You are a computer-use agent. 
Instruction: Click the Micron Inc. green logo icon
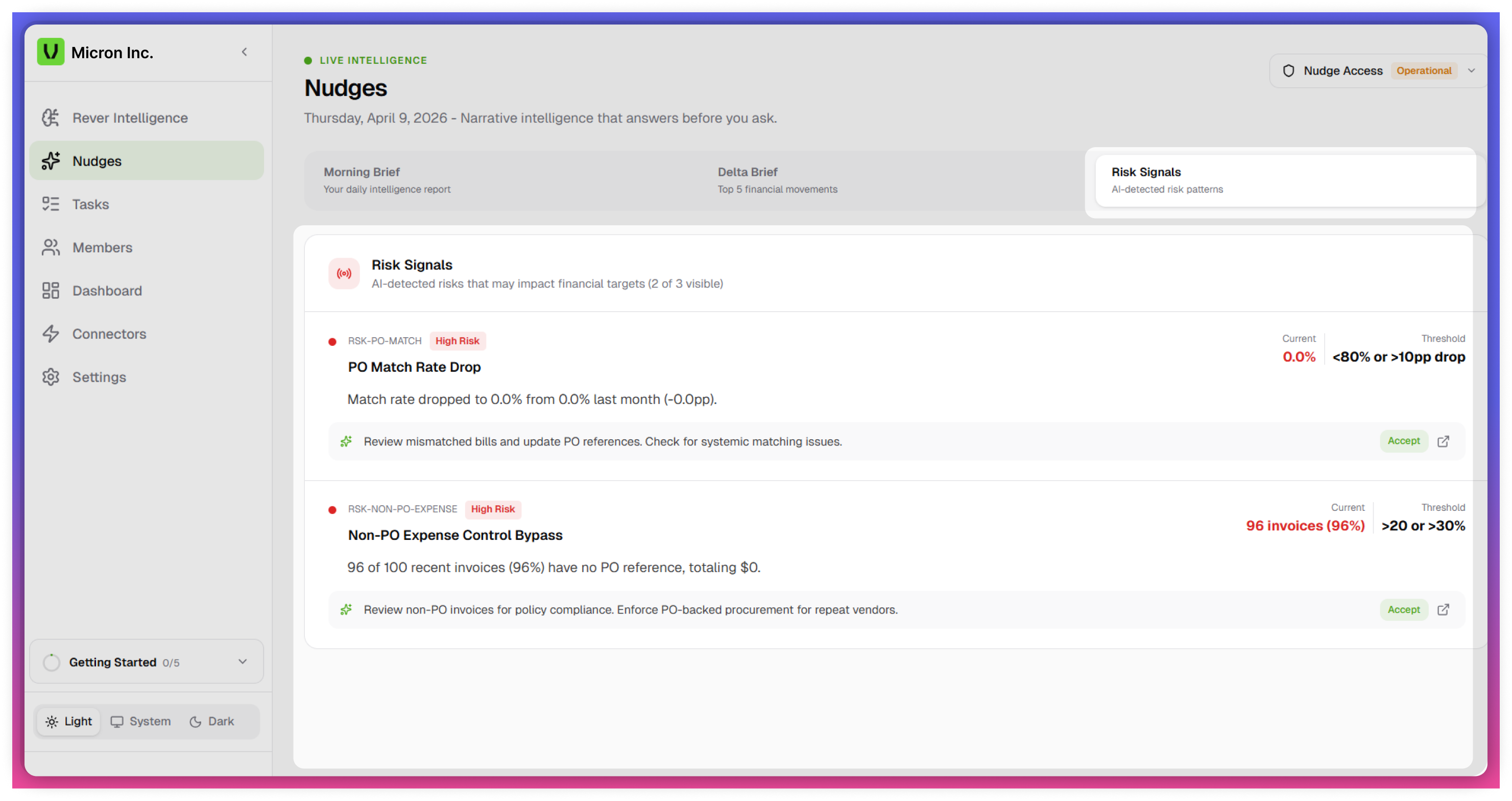(x=51, y=52)
